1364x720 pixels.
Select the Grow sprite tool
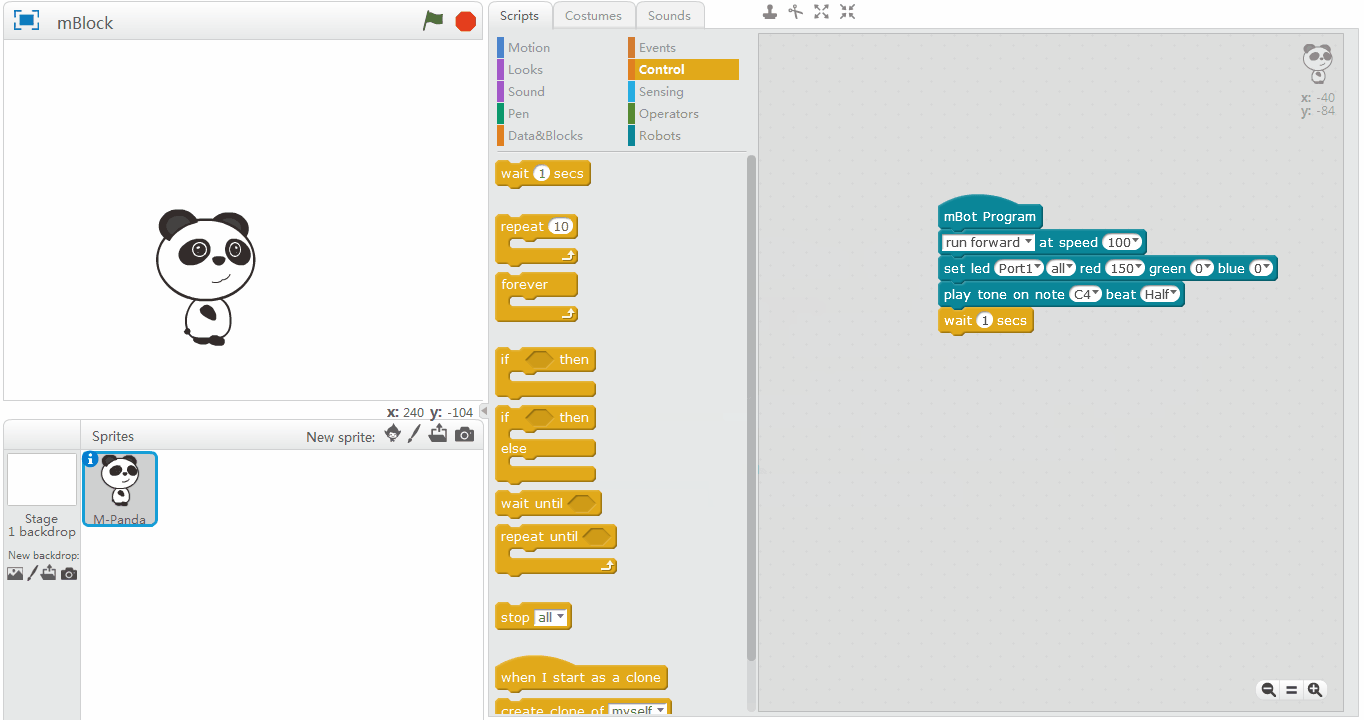point(822,12)
